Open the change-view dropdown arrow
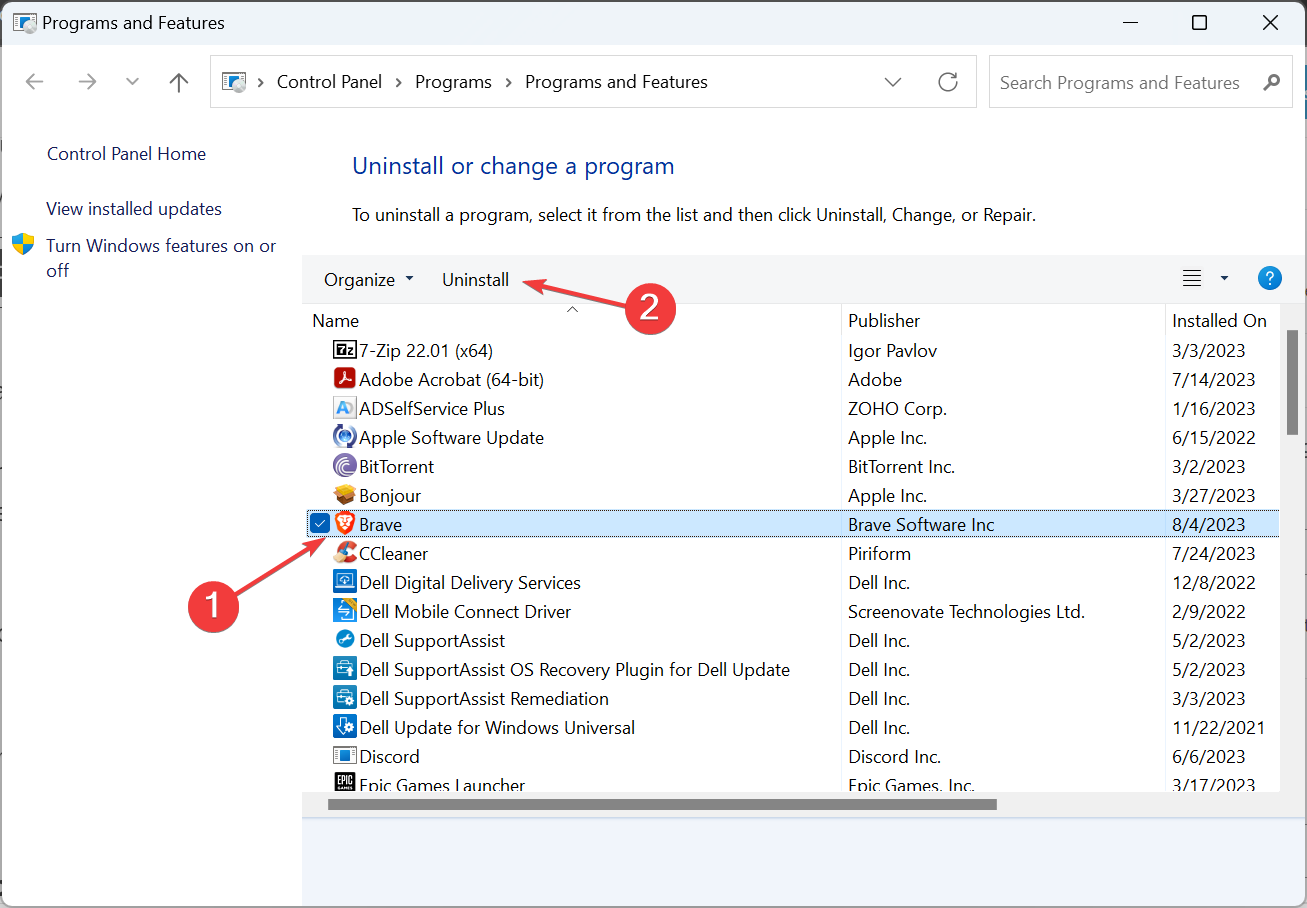Screen dimensions: 1307x908 [x=1222, y=278]
